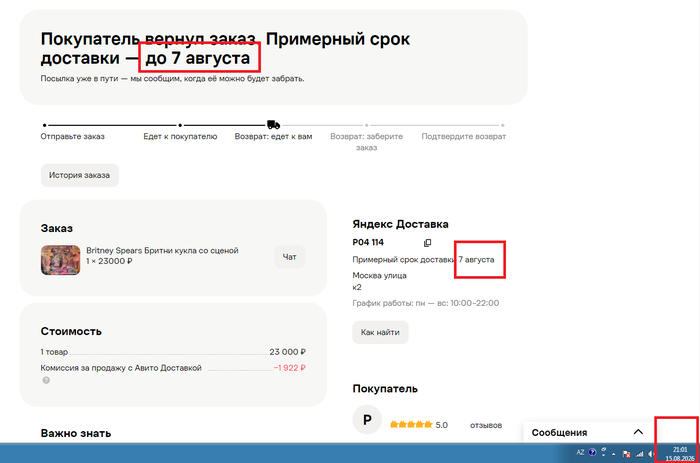Click the 23 000 ₽ item cost
Viewport: 700px width, 463px height.
click(x=288, y=352)
